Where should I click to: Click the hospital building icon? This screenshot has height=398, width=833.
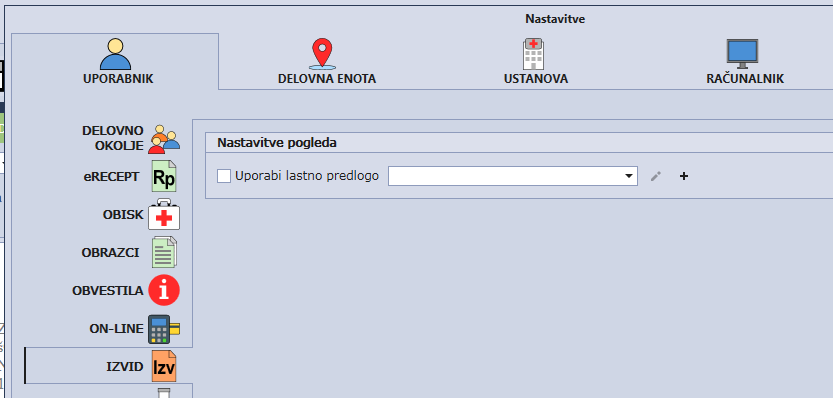pyautogui.click(x=533, y=54)
